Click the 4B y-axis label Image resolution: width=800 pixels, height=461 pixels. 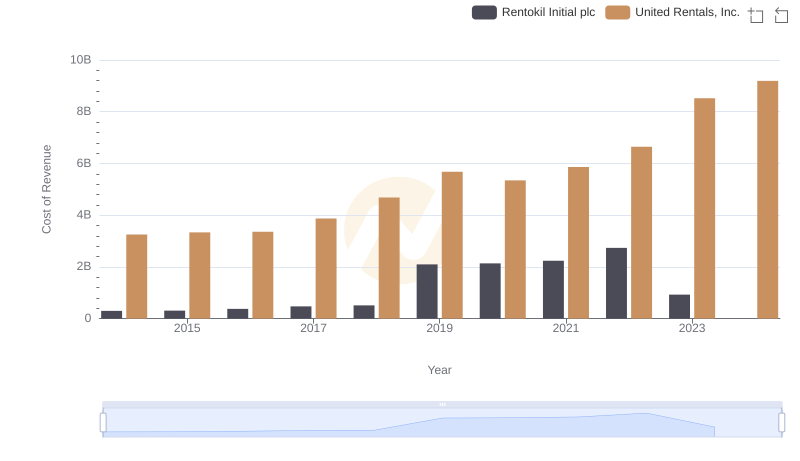pos(84,215)
